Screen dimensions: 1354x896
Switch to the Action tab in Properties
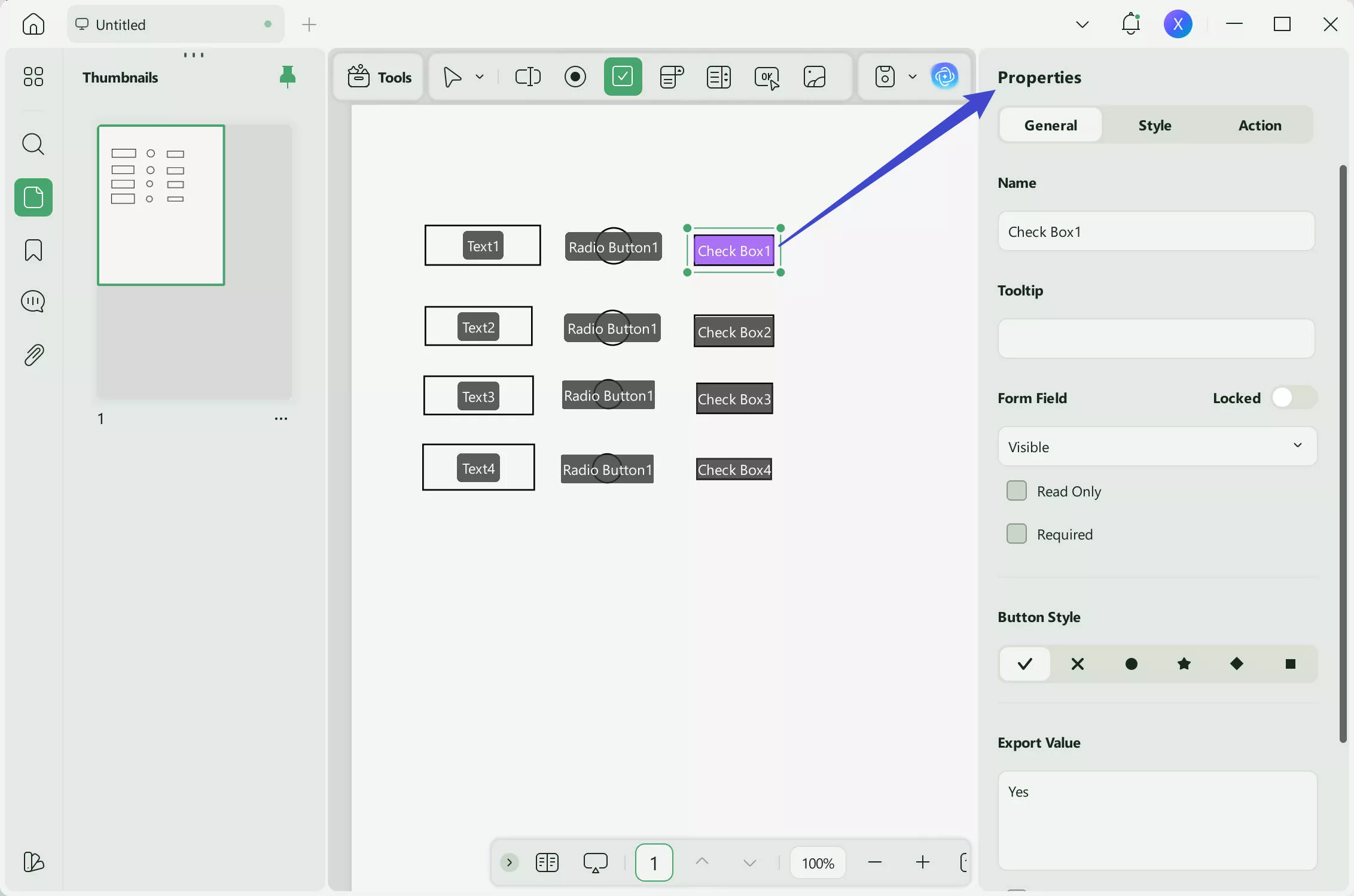click(x=1260, y=125)
